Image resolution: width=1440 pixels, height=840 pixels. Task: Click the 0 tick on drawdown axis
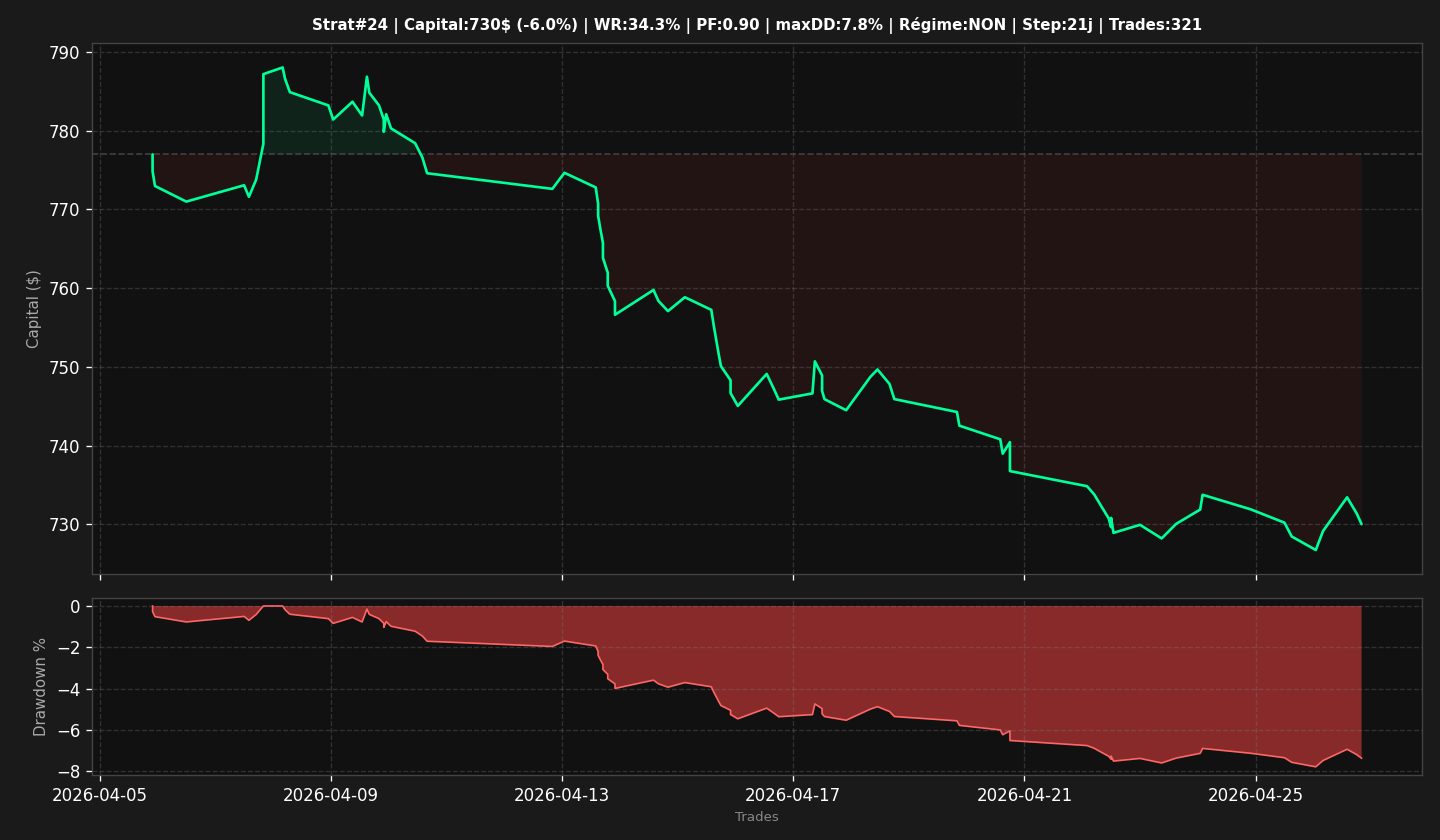pos(76,607)
